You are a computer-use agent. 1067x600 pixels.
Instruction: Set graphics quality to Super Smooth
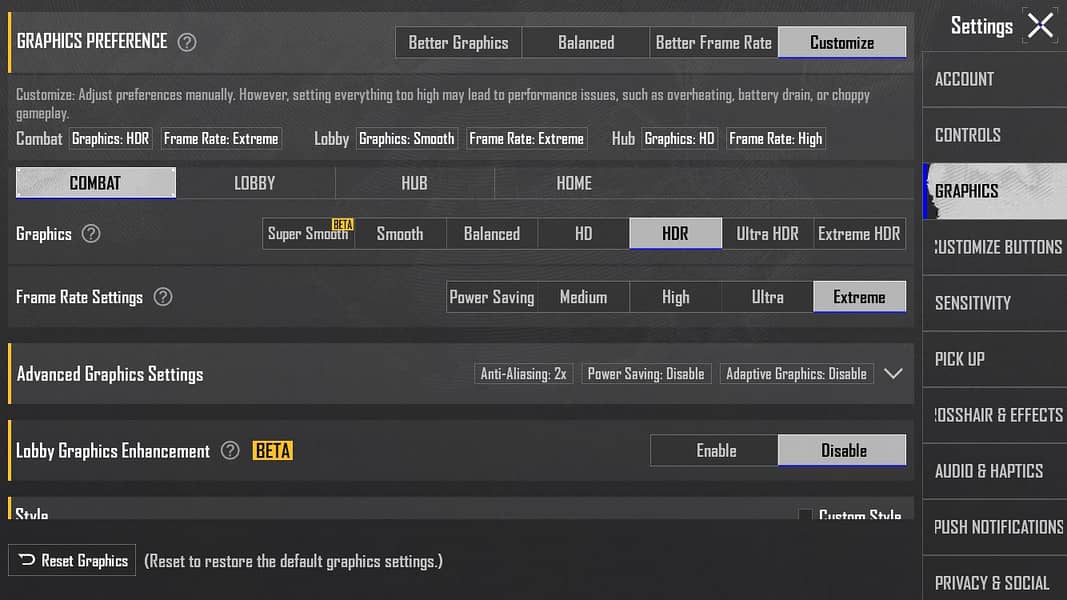point(309,233)
